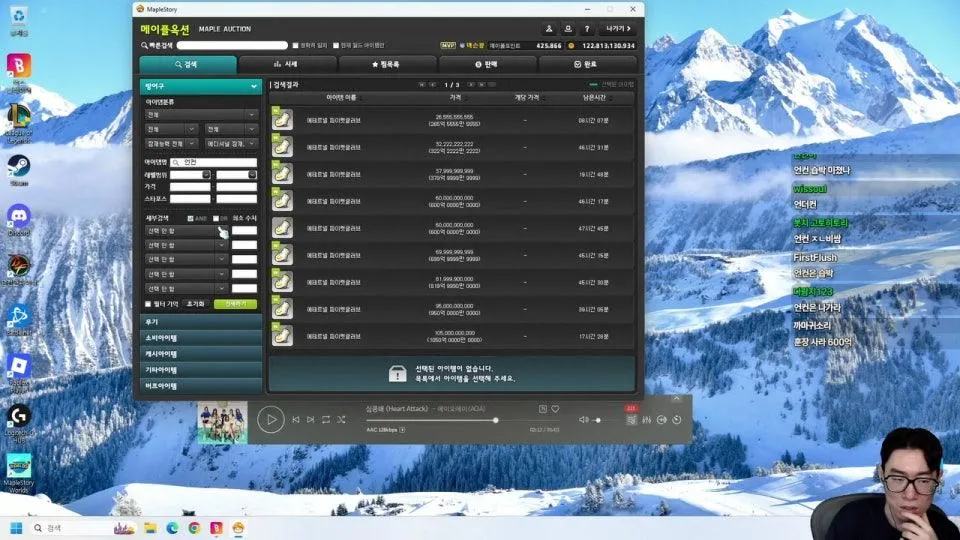Collapse the 방어구 category header
The image size is (960, 540).
click(x=201, y=86)
